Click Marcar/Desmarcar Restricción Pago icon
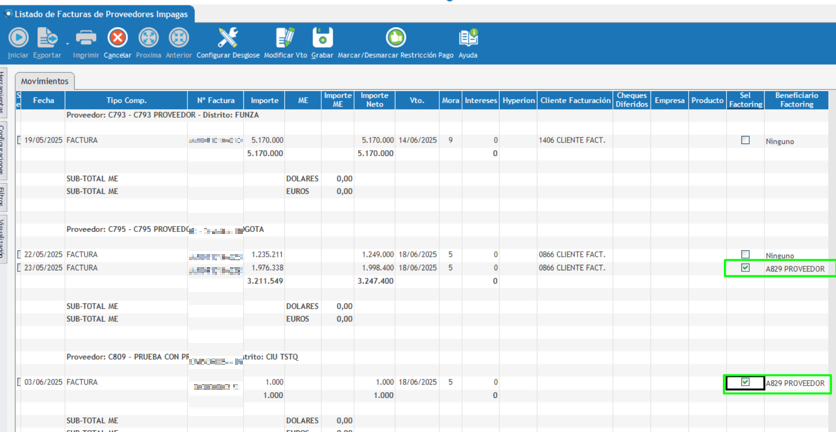 click(396, 39)
